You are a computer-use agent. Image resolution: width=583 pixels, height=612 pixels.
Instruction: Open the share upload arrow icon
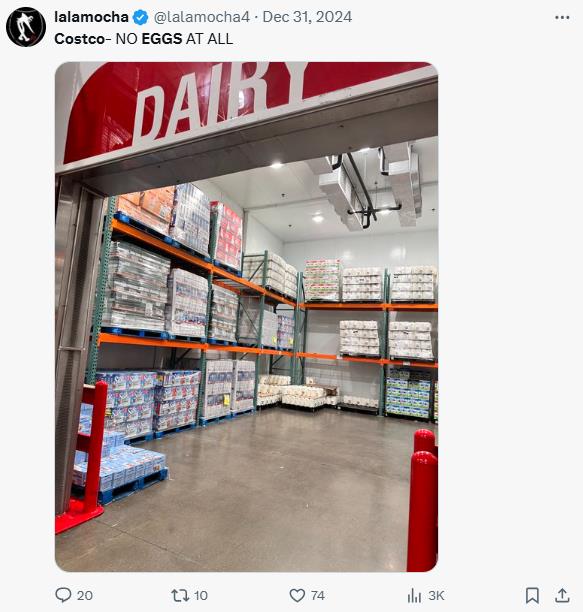coord(562,596)
